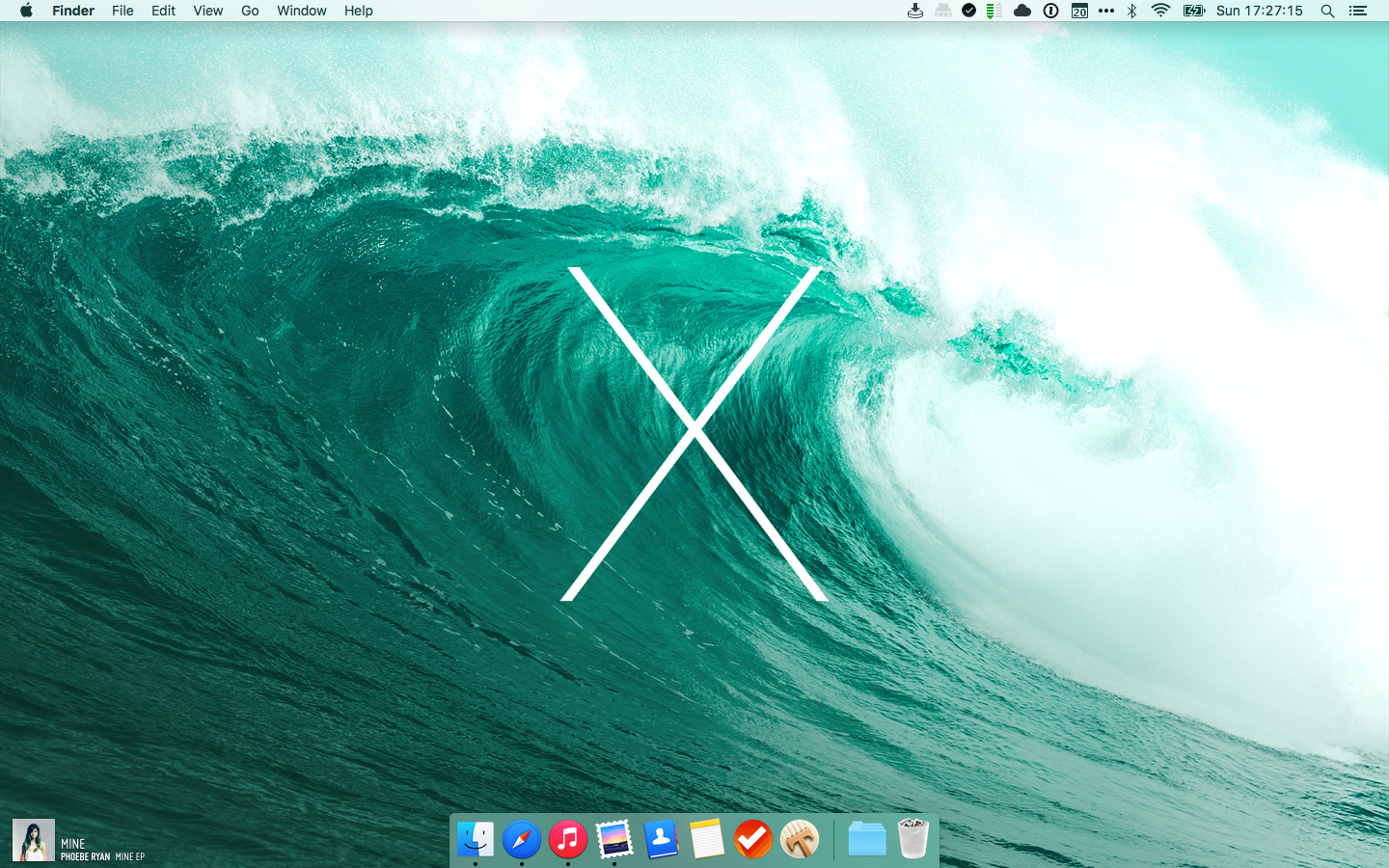The width and height of the screenshot is (1389, 868).
Task: Click the three dots menu bar icon
Action: coord(1106,11)
